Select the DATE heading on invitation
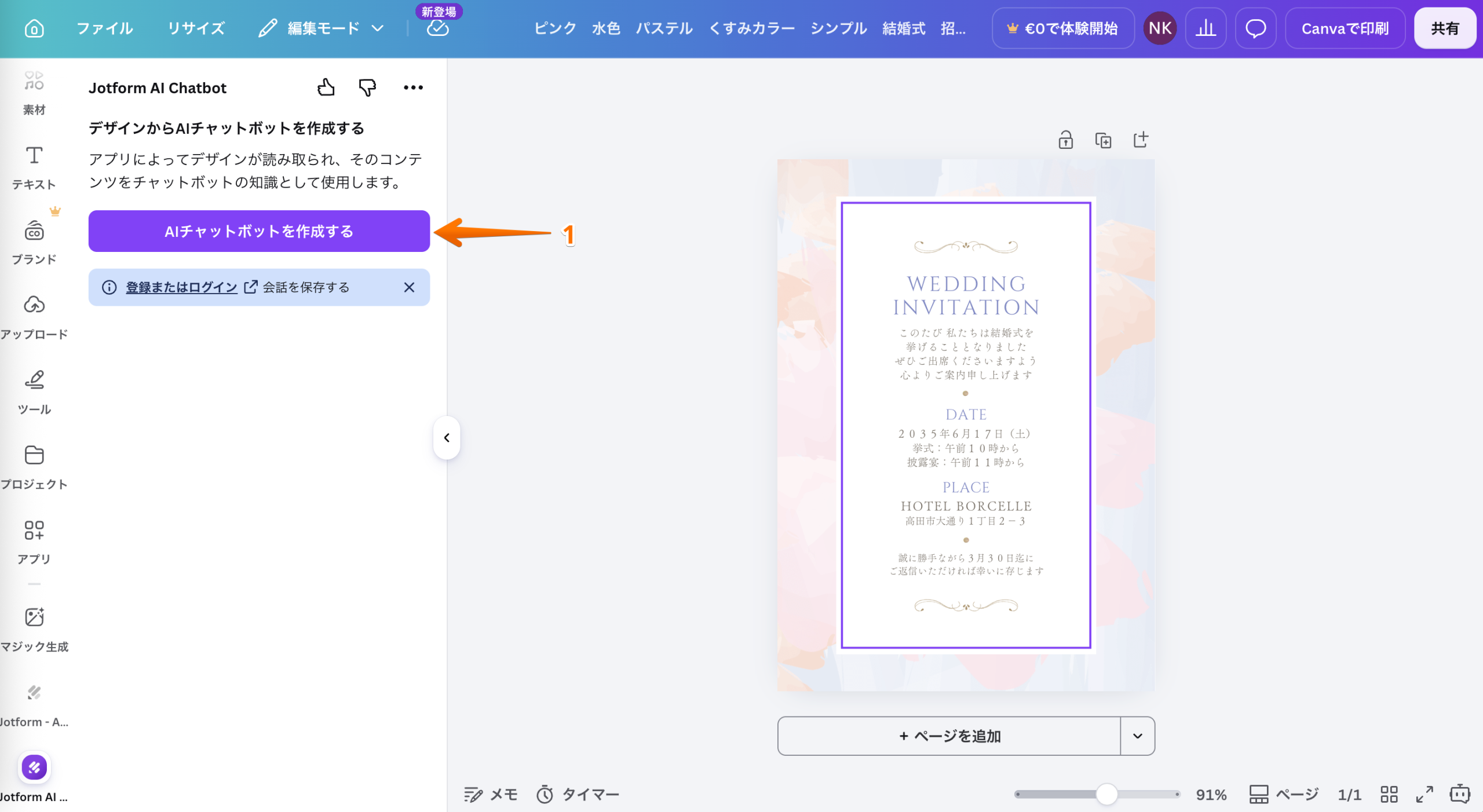The height and width of the screenshot is (812, 1483). tap(966, 415)
